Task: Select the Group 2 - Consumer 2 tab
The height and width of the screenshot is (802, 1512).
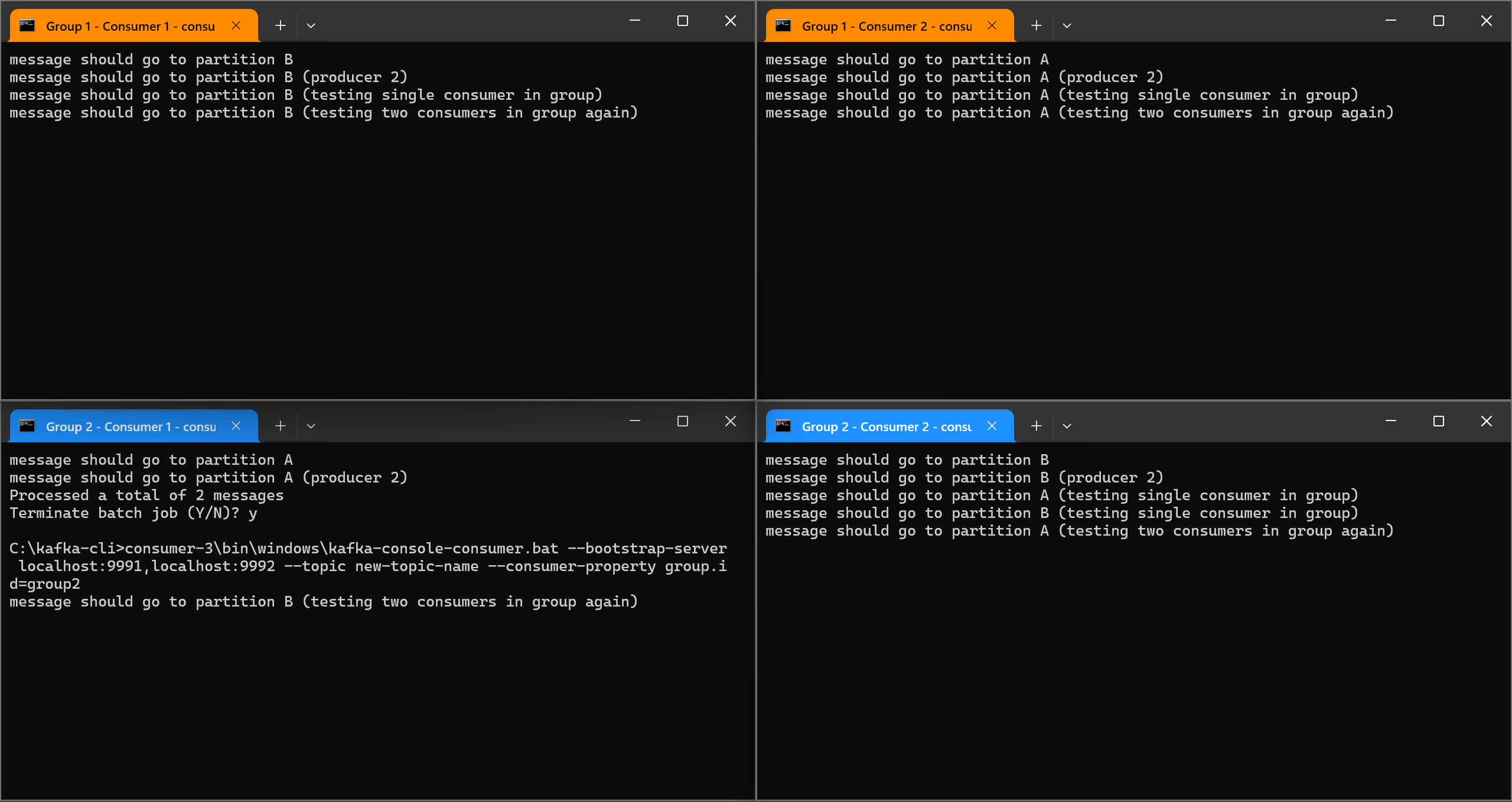Action: coord(890,426)
